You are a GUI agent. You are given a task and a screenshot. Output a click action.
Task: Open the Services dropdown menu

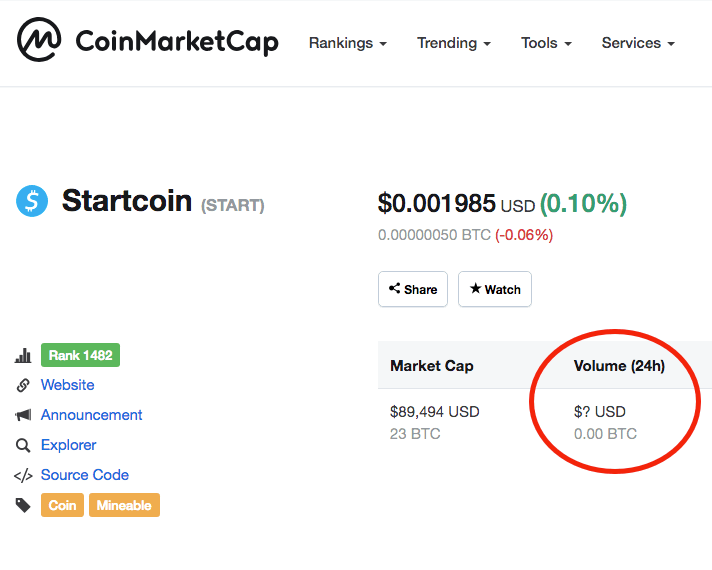(x=638, y=43)
